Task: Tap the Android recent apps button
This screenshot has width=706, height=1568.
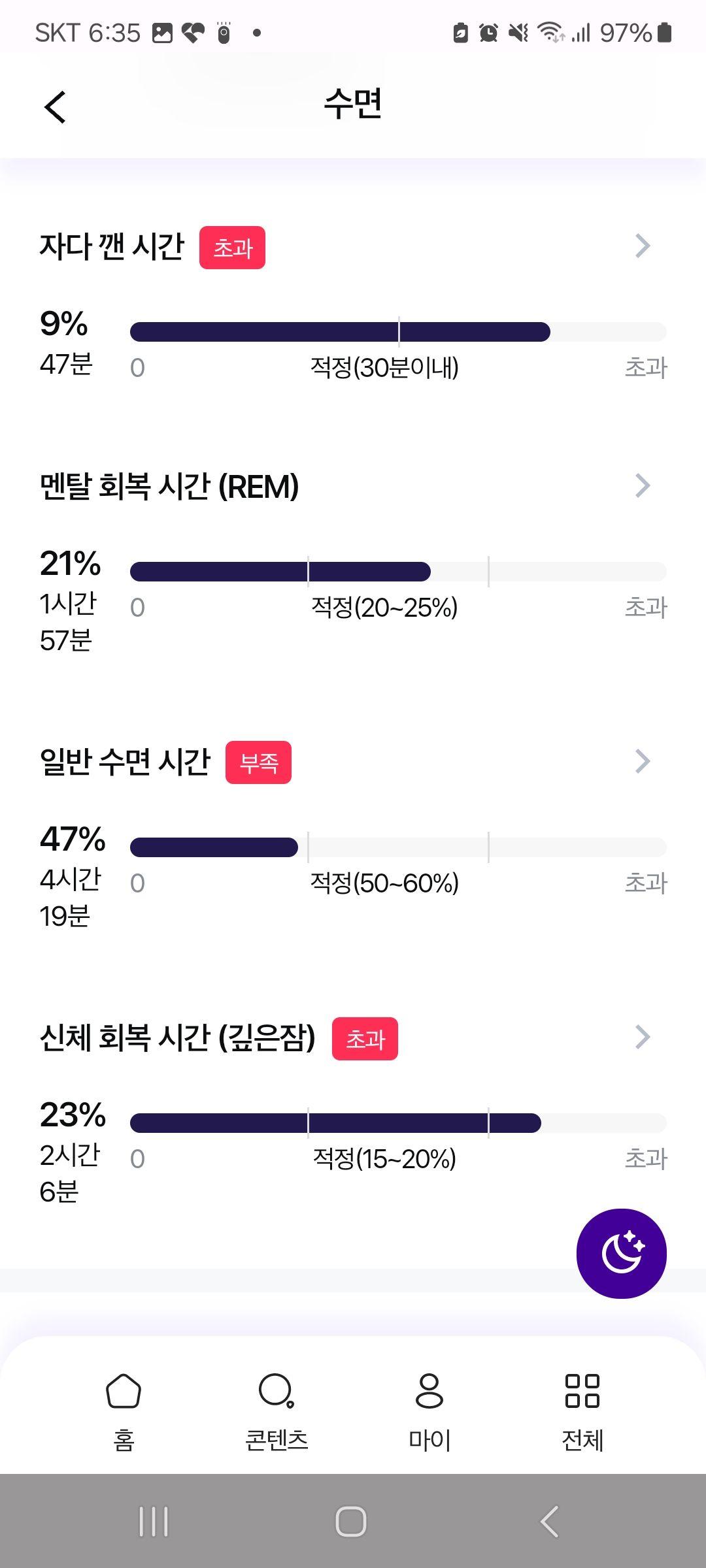Action: 154,1522
